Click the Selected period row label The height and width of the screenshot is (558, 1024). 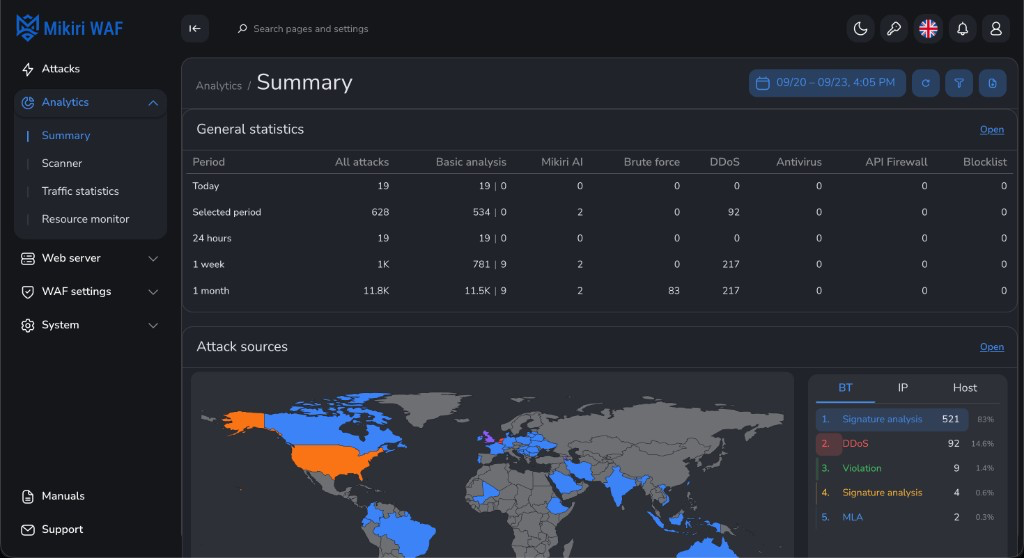click(227, 212)
